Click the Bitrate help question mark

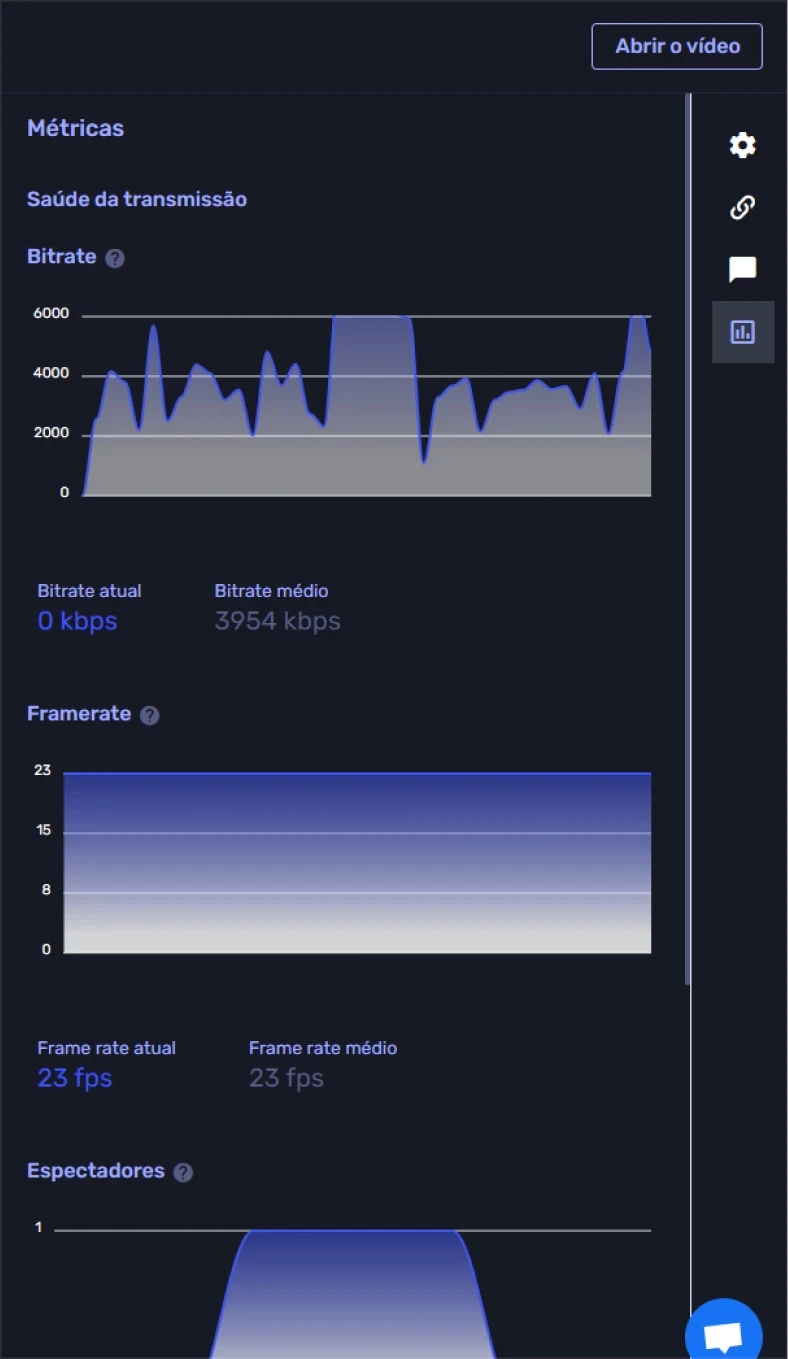(x=115, y=258)
